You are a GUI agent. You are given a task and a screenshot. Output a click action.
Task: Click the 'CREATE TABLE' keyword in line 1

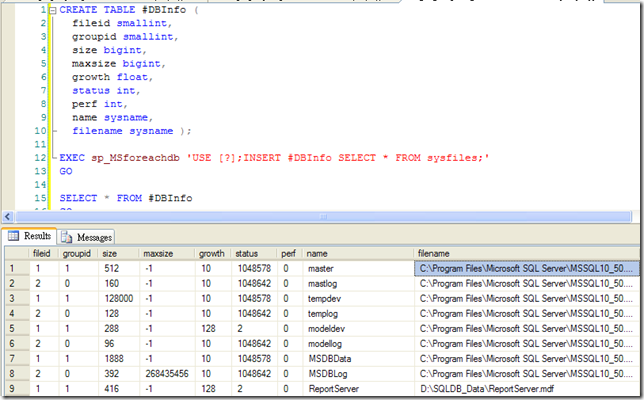click(x=97, y=9)
